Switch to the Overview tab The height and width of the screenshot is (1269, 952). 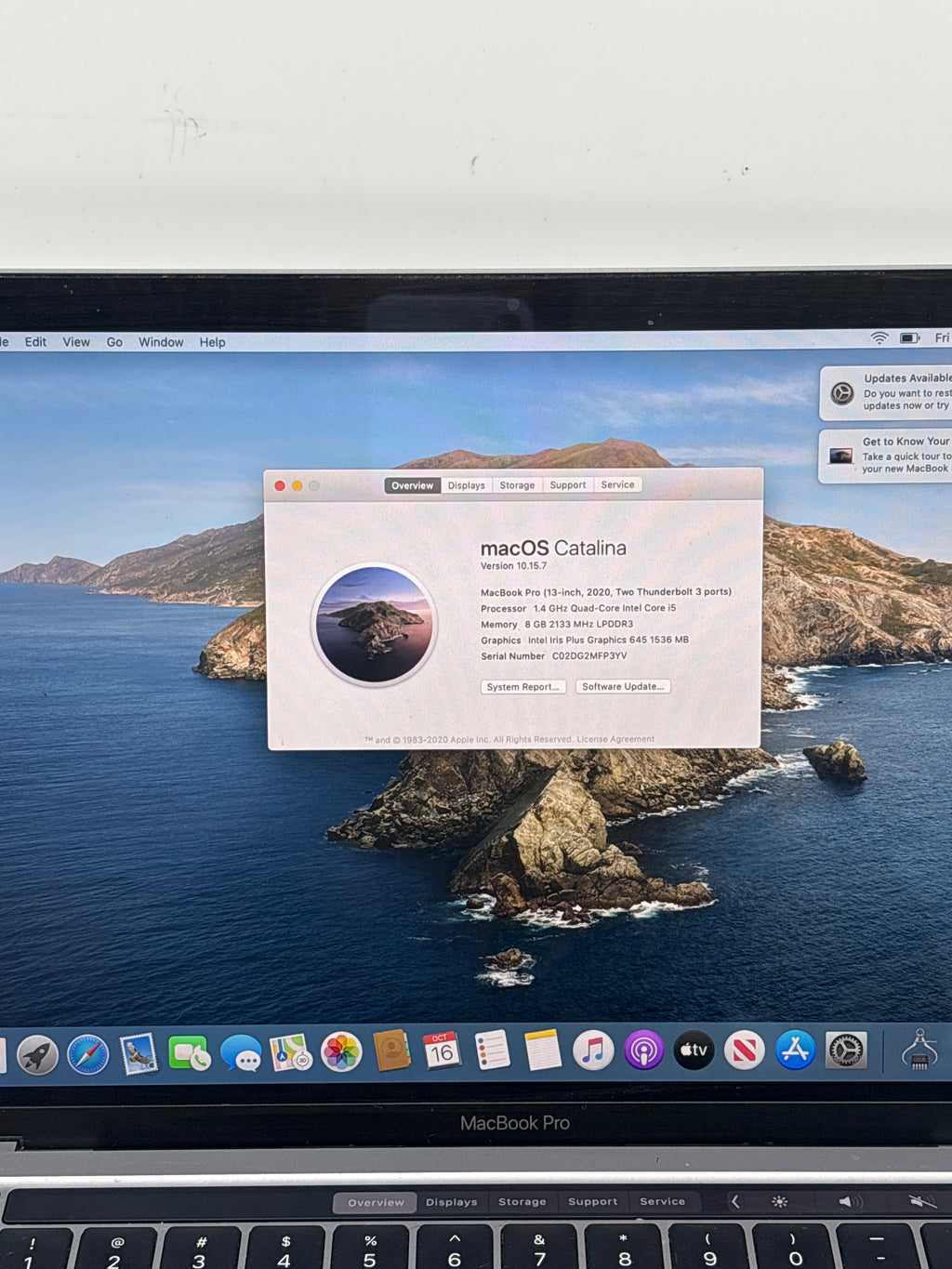coord(412,485)
